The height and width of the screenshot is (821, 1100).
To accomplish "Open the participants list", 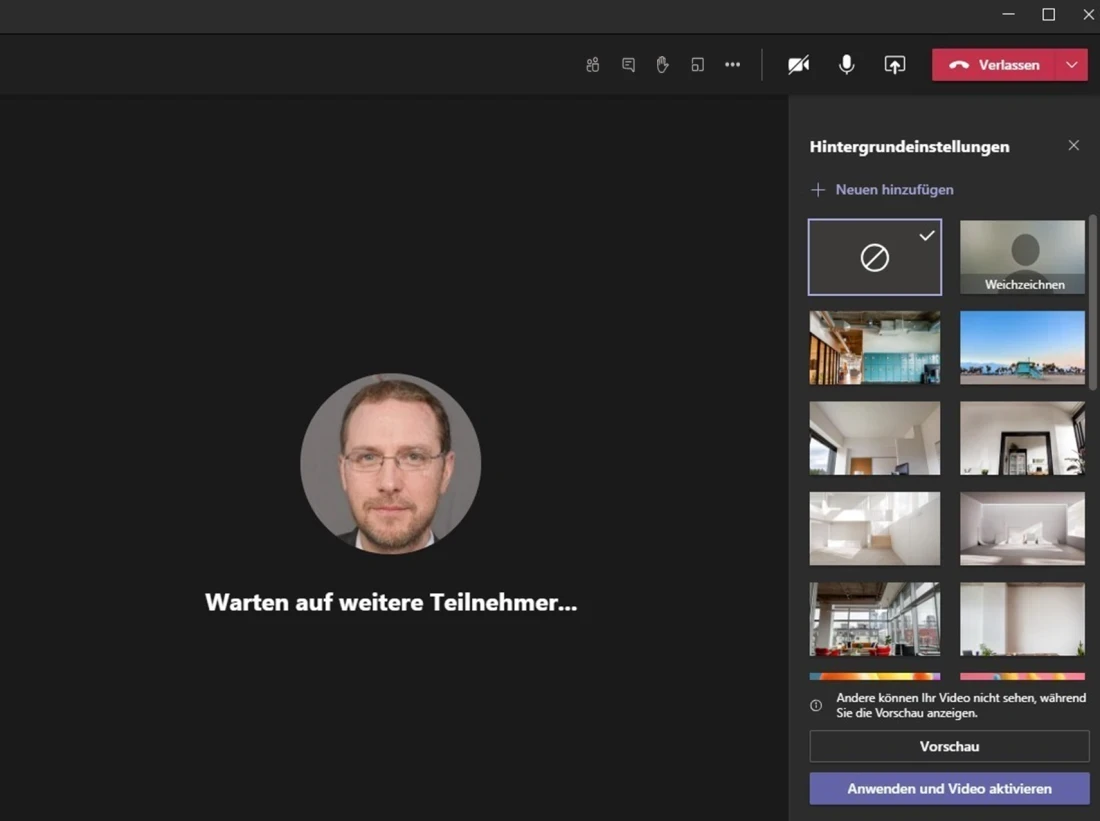I will [x=592, y=64].
